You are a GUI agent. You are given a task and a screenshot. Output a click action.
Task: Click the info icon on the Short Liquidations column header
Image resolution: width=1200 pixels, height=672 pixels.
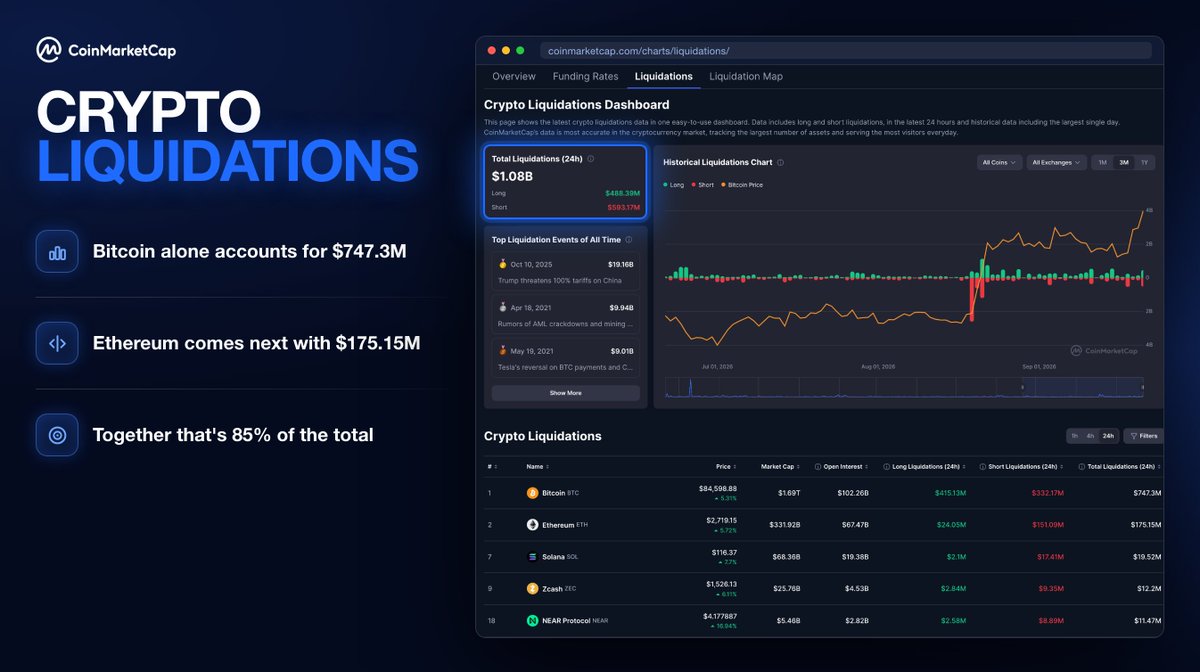984,467
